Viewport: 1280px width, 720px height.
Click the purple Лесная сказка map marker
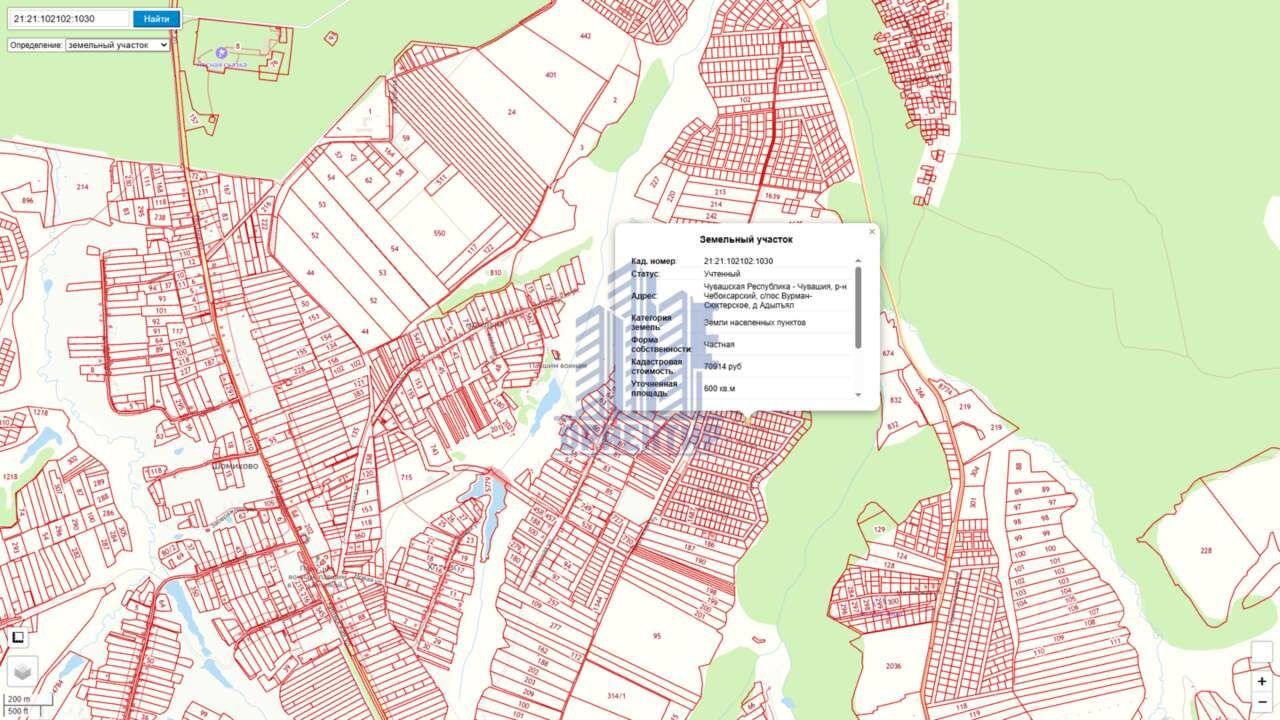222,52
